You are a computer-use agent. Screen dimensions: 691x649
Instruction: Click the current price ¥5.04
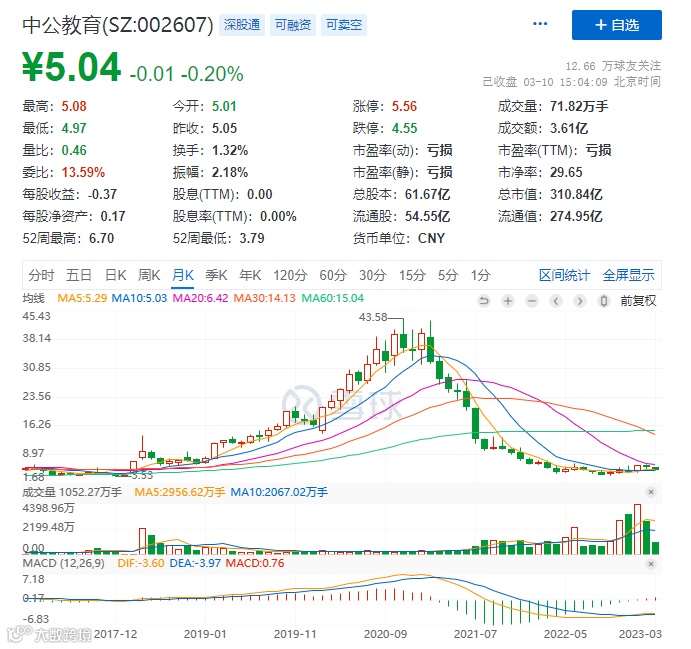(71, 67)
